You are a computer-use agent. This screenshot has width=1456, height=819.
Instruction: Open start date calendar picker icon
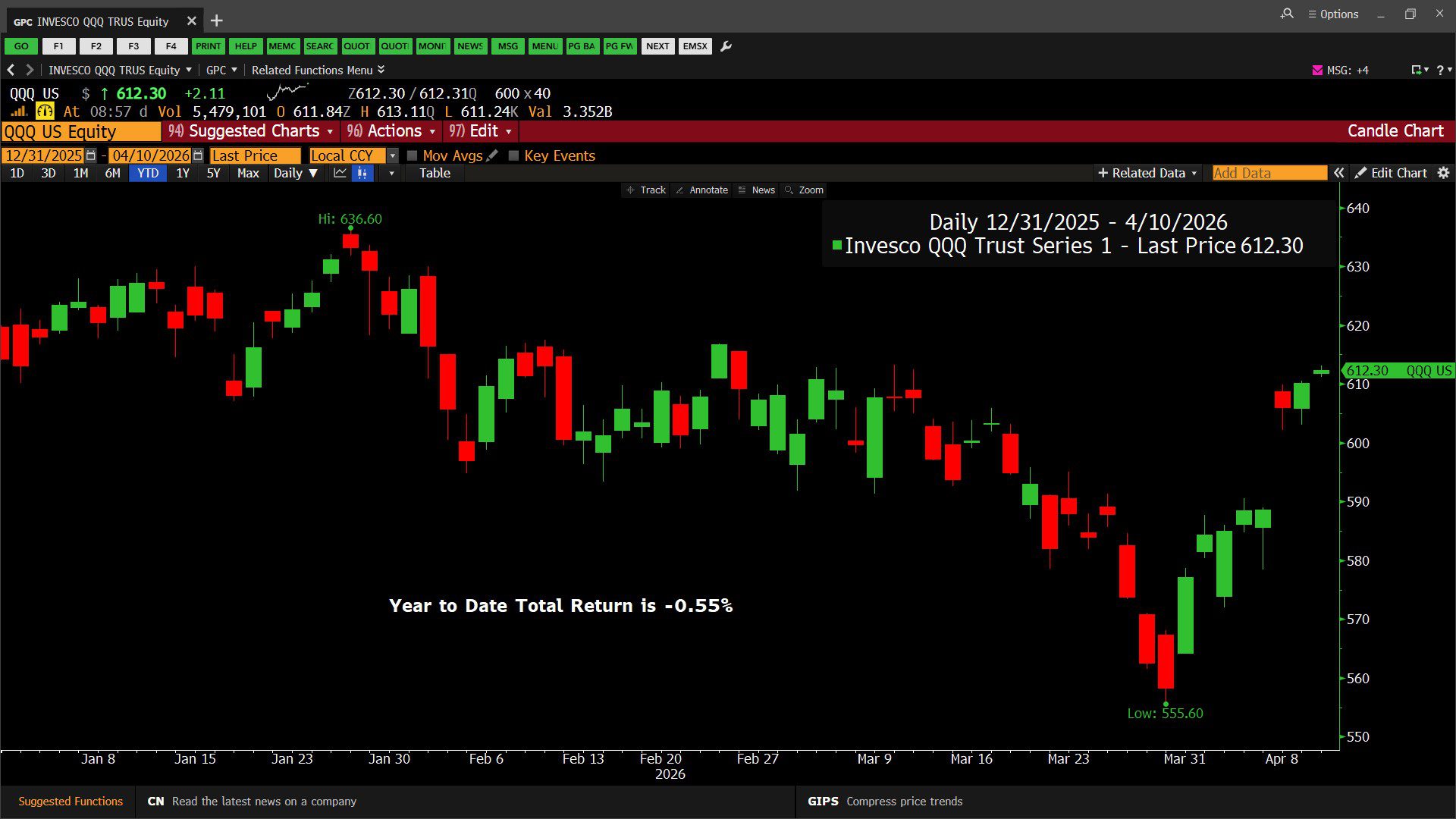click(91, 155)
